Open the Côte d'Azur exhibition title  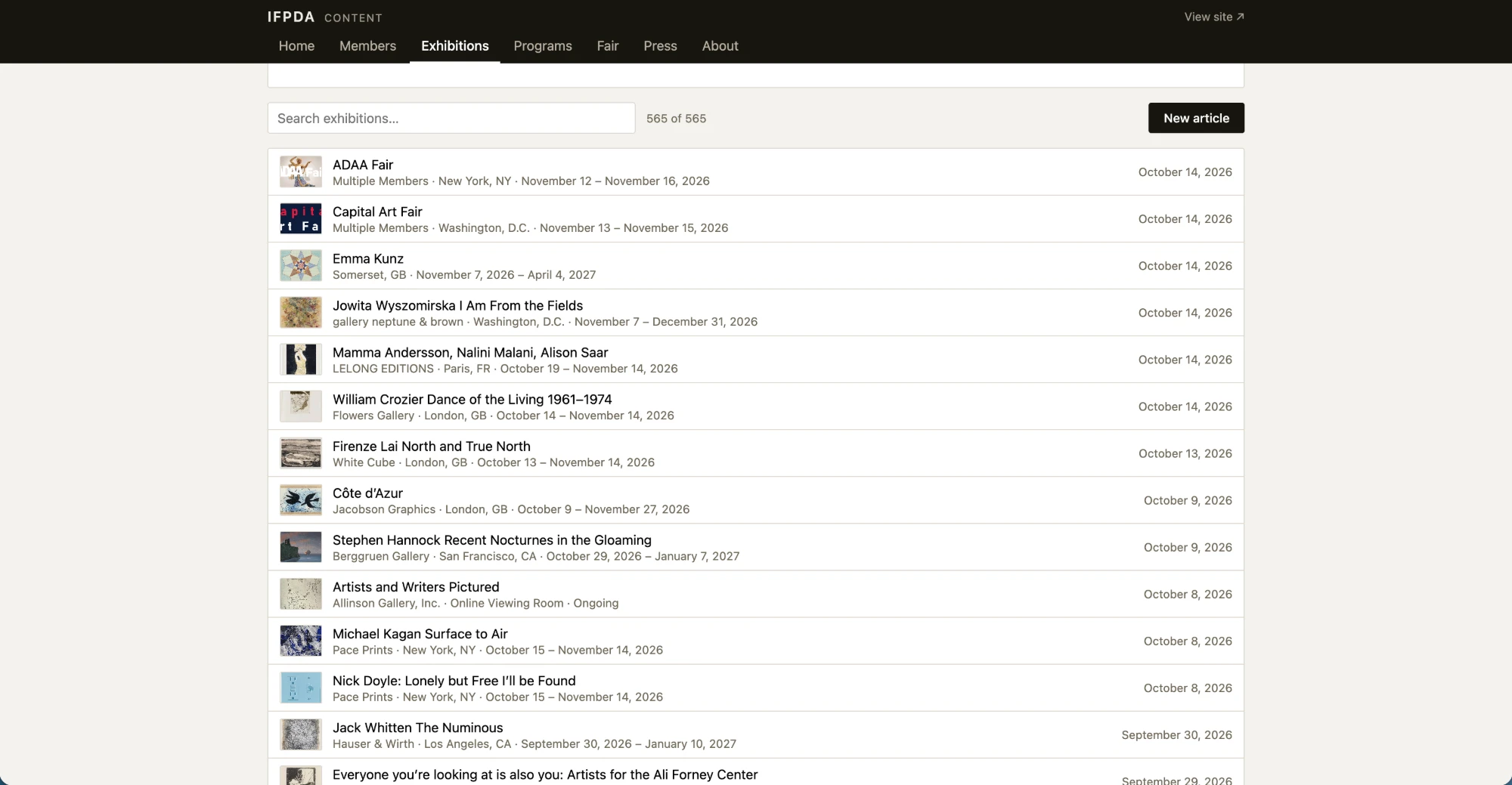[367, 493]
